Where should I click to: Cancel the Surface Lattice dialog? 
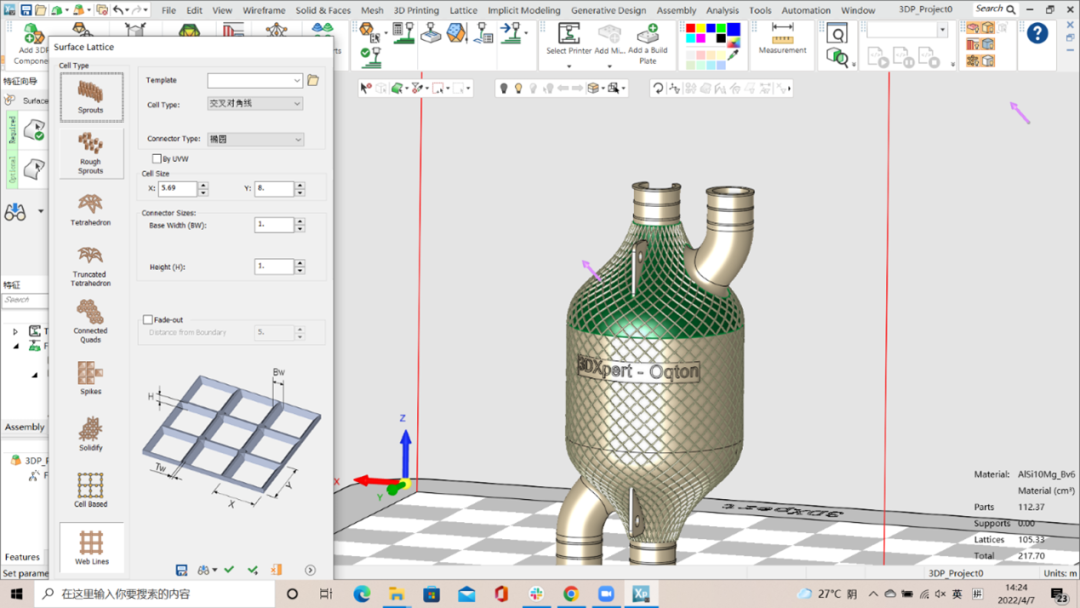pyautogui.click(x=276, y=570)
